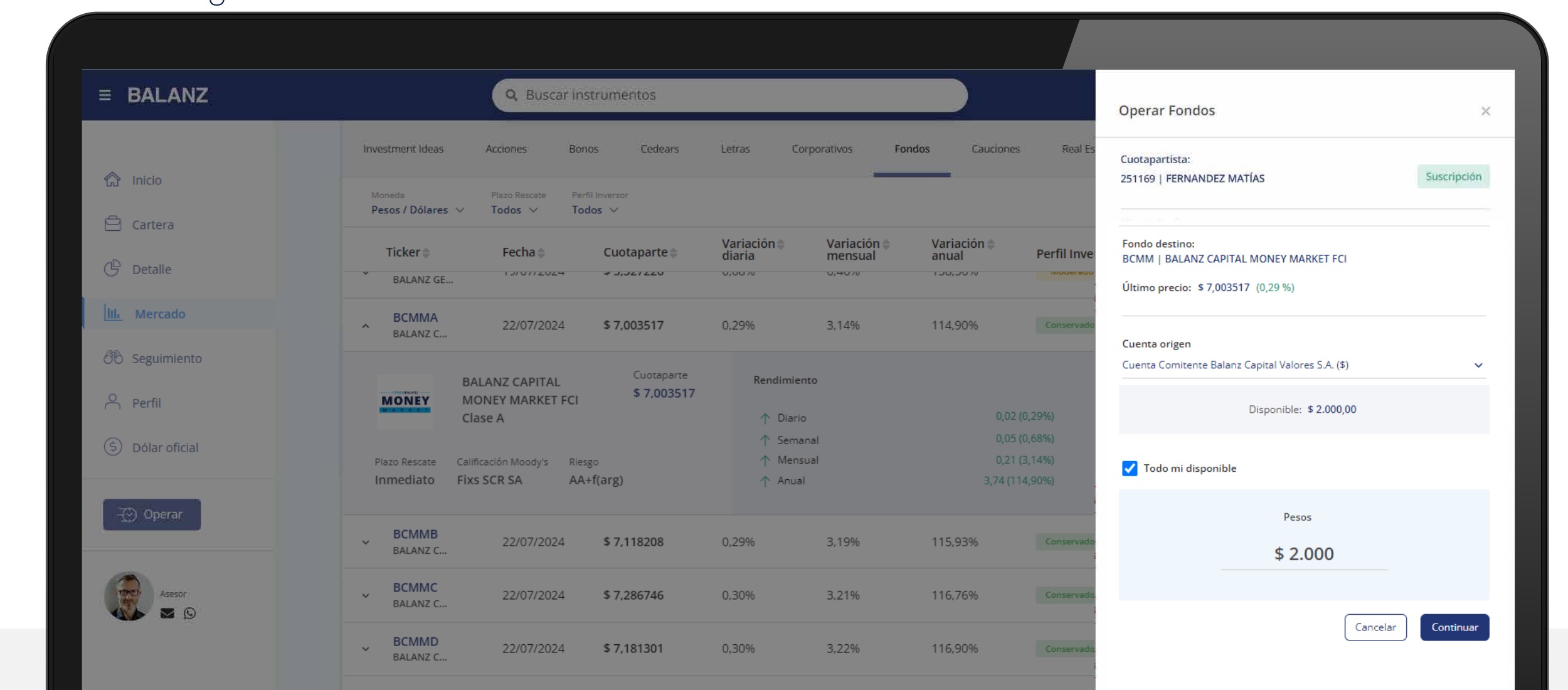
Task: Sort table by Ticker column
Action: (408, 252)
